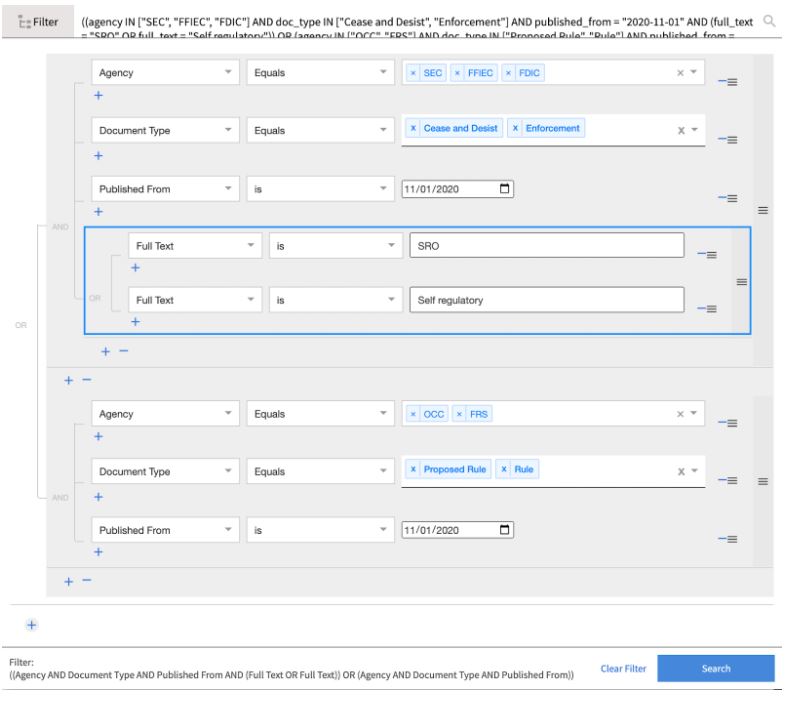Click the Self regulatory text input

click(x=547, y=300)
